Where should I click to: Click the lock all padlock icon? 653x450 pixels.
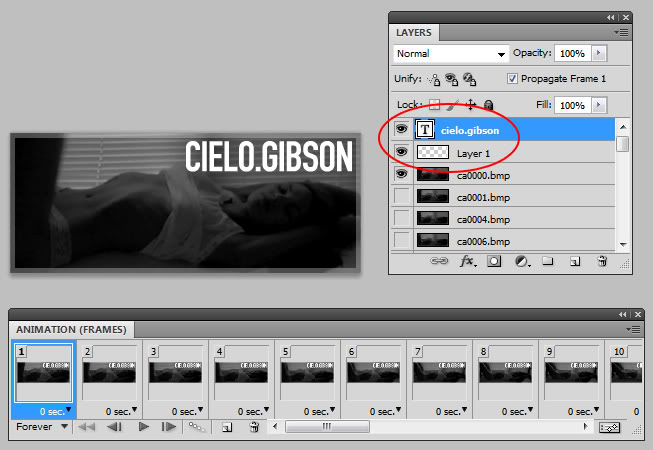pyautogui.click(x=488, y=104)
